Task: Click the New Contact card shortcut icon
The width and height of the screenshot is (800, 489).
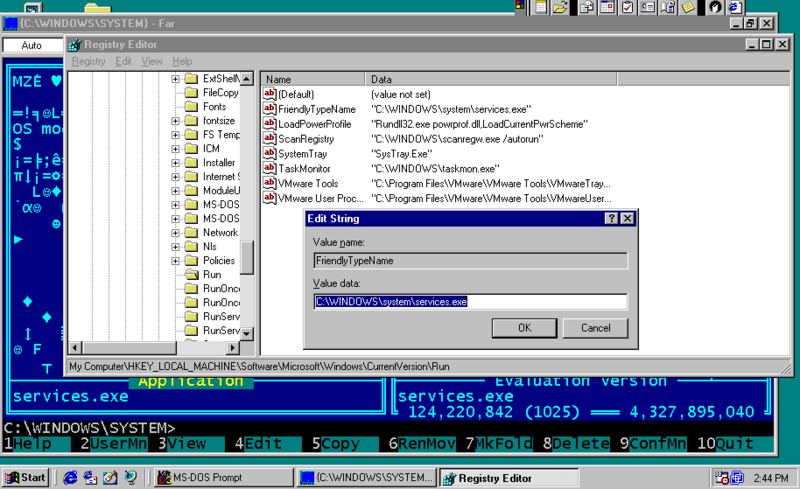Action: coord(648,7)
